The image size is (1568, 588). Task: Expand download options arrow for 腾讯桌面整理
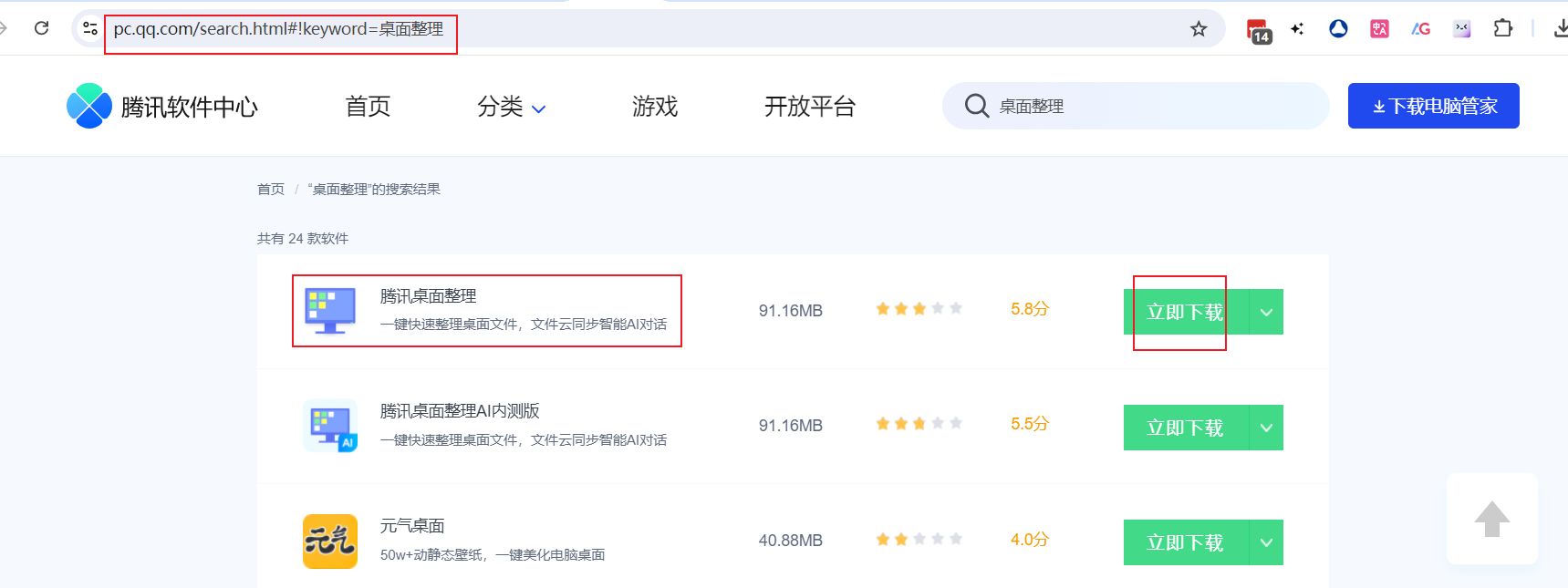pyautogui.click(x=1266, y=313)
